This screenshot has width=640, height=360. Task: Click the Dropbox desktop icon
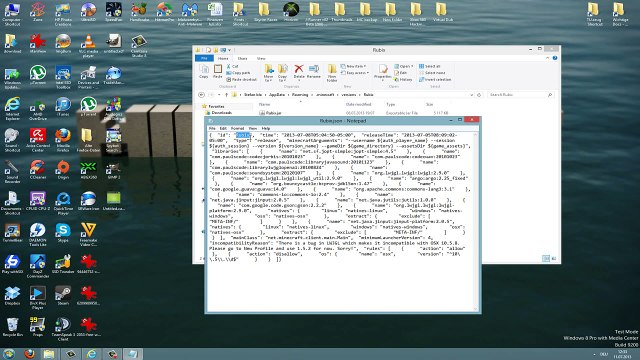tap(12, 296)
